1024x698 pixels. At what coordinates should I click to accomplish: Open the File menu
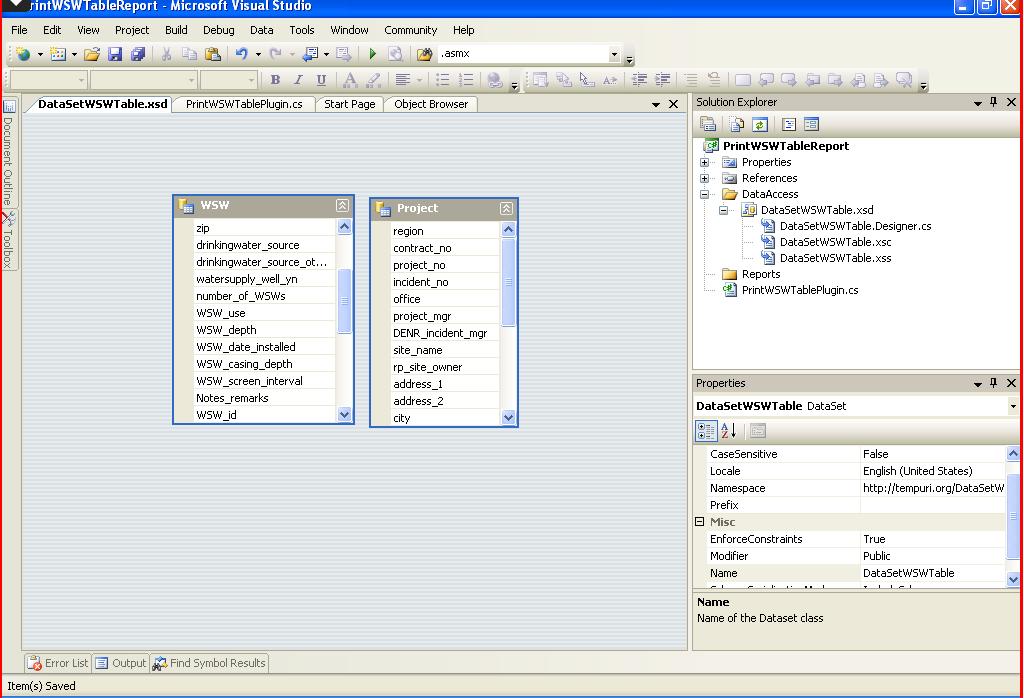tap(20, 30)
